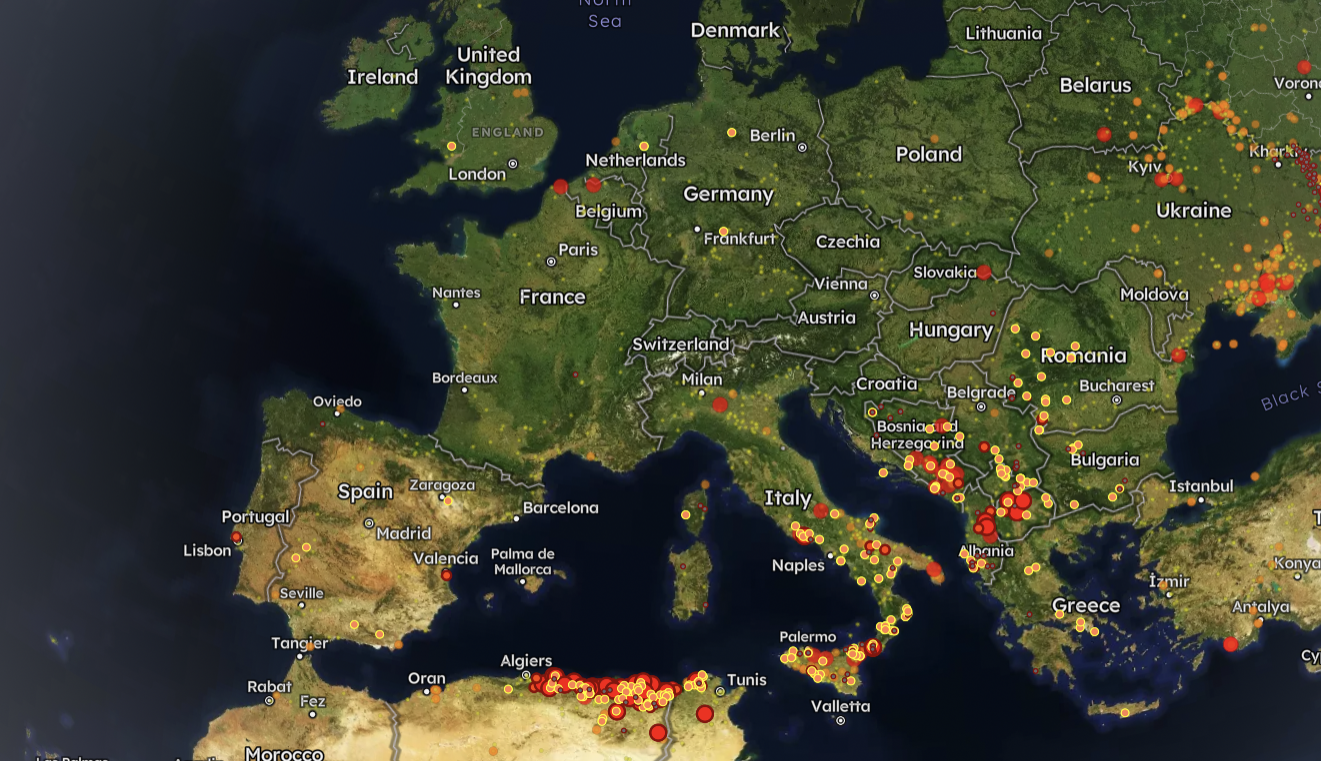Click the Frankfurt city label
The width and height of the screenshot is (1321, 761).
click(x=740, y=239)
